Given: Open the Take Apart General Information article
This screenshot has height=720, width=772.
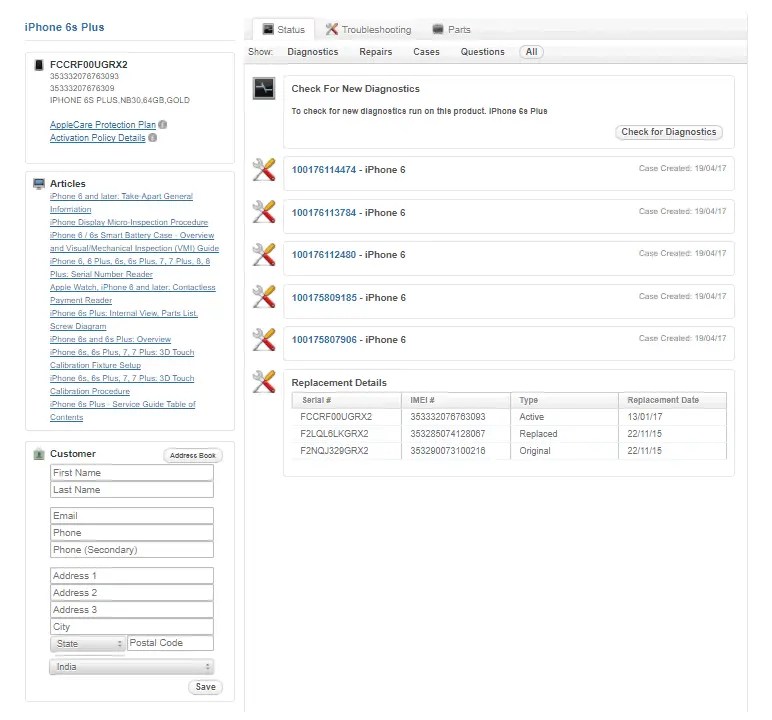Looking at the screenshot, I should point(121,202).
